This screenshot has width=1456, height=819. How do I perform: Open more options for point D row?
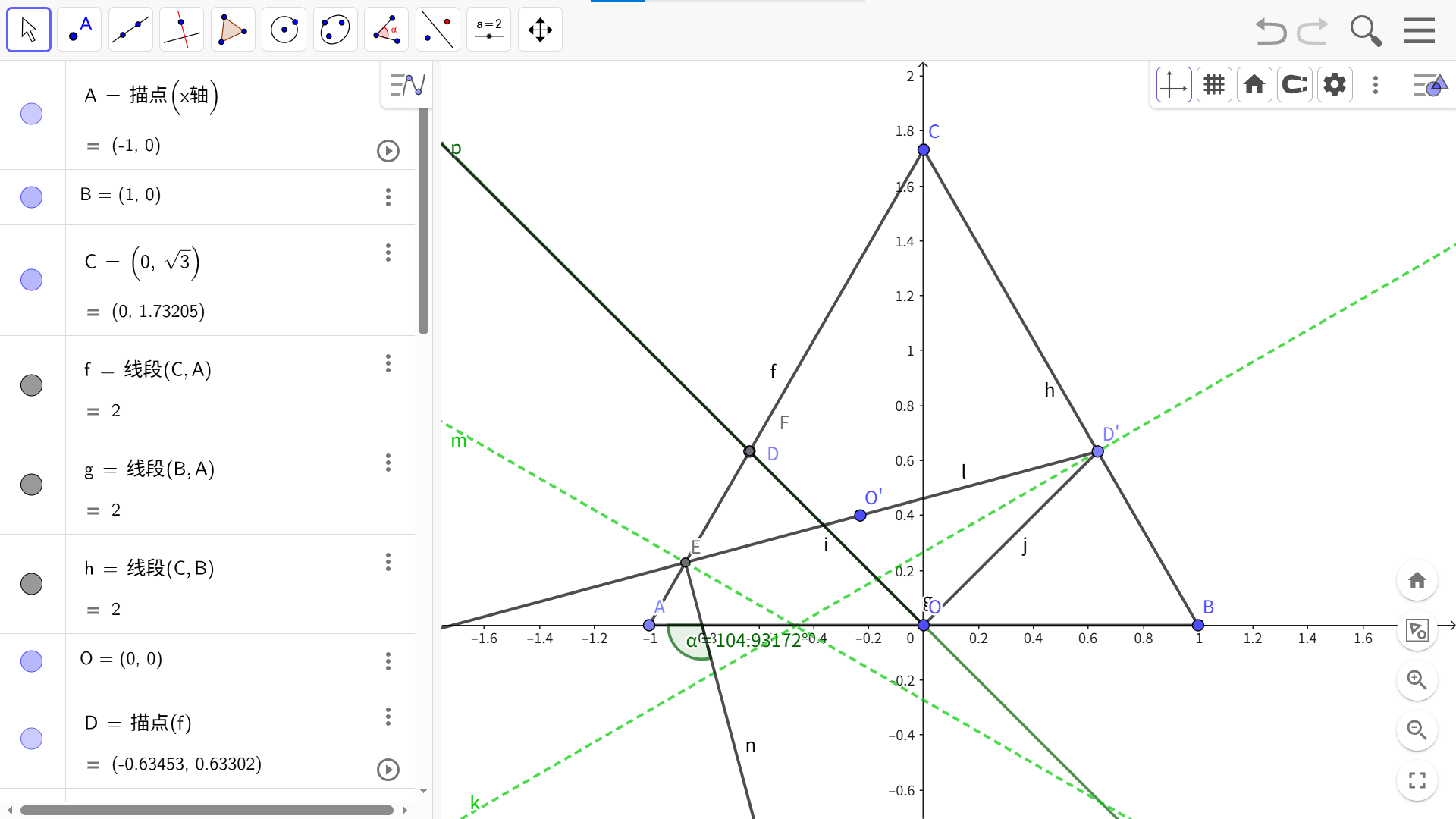click(x=388, y=717)
